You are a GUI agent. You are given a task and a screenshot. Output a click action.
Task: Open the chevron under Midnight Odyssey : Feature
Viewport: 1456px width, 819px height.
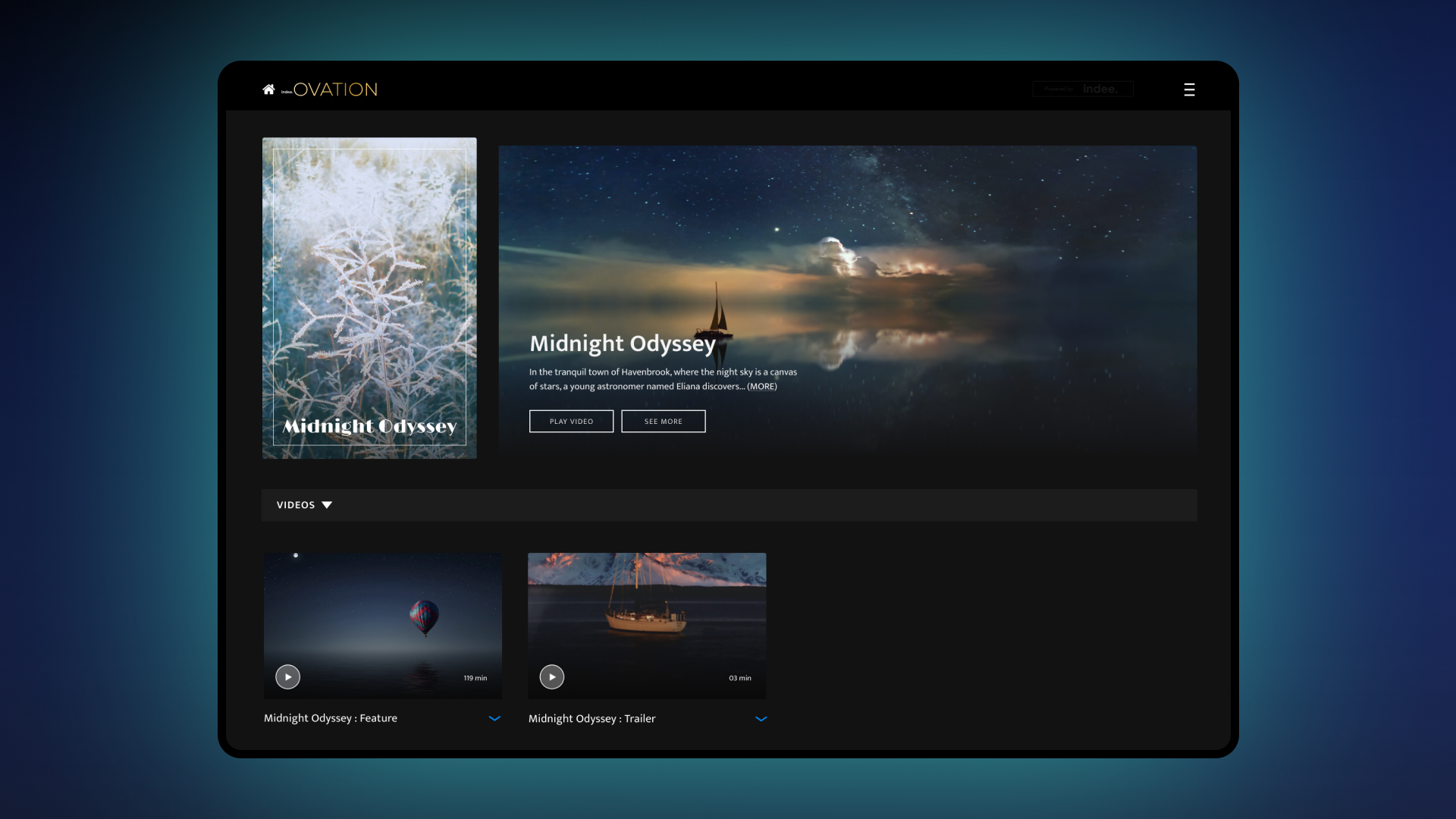(494, 718)
